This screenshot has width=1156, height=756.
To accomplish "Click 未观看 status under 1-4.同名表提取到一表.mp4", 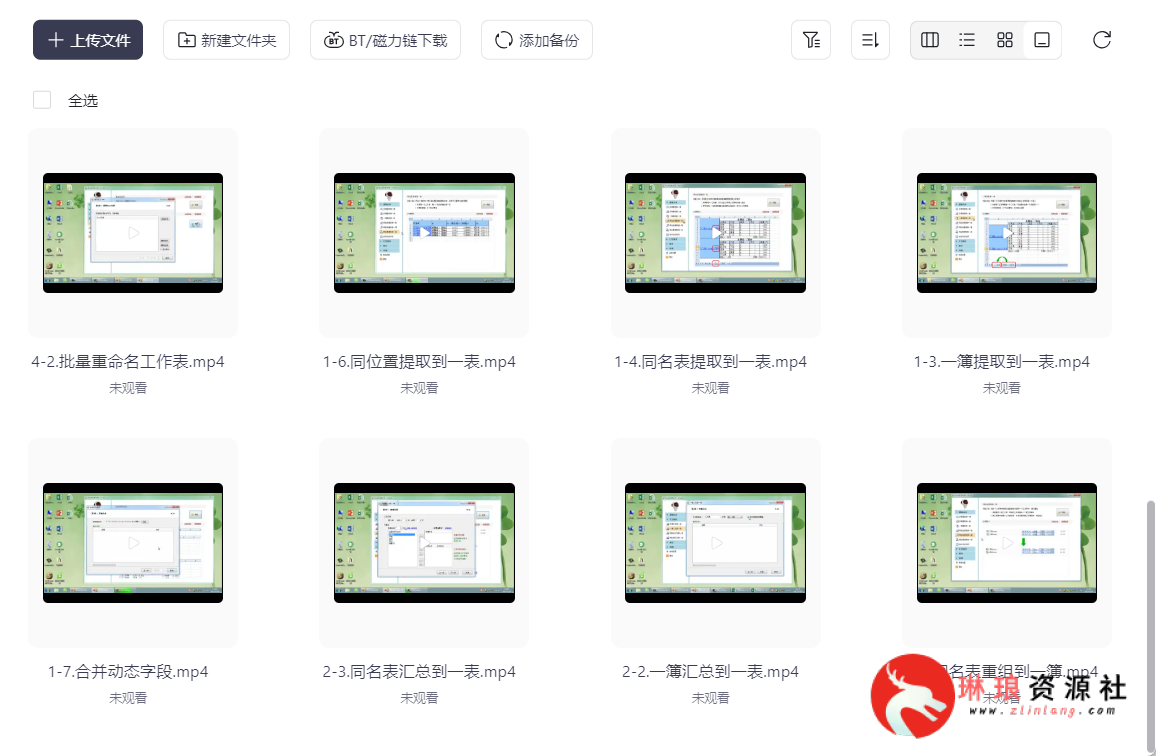I will tap(711, 388).
